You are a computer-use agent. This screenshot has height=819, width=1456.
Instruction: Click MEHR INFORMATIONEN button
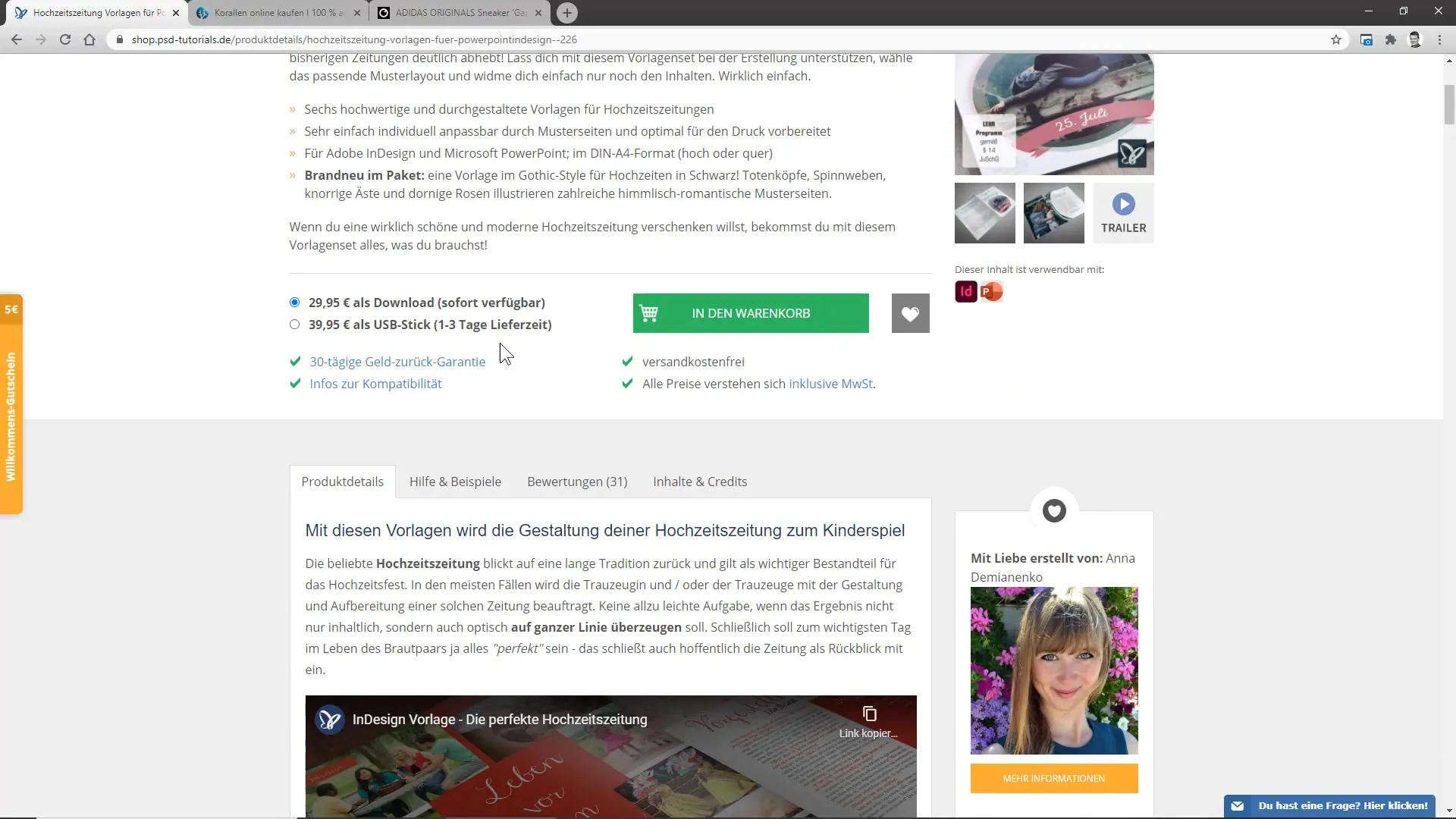point(1054,779)
